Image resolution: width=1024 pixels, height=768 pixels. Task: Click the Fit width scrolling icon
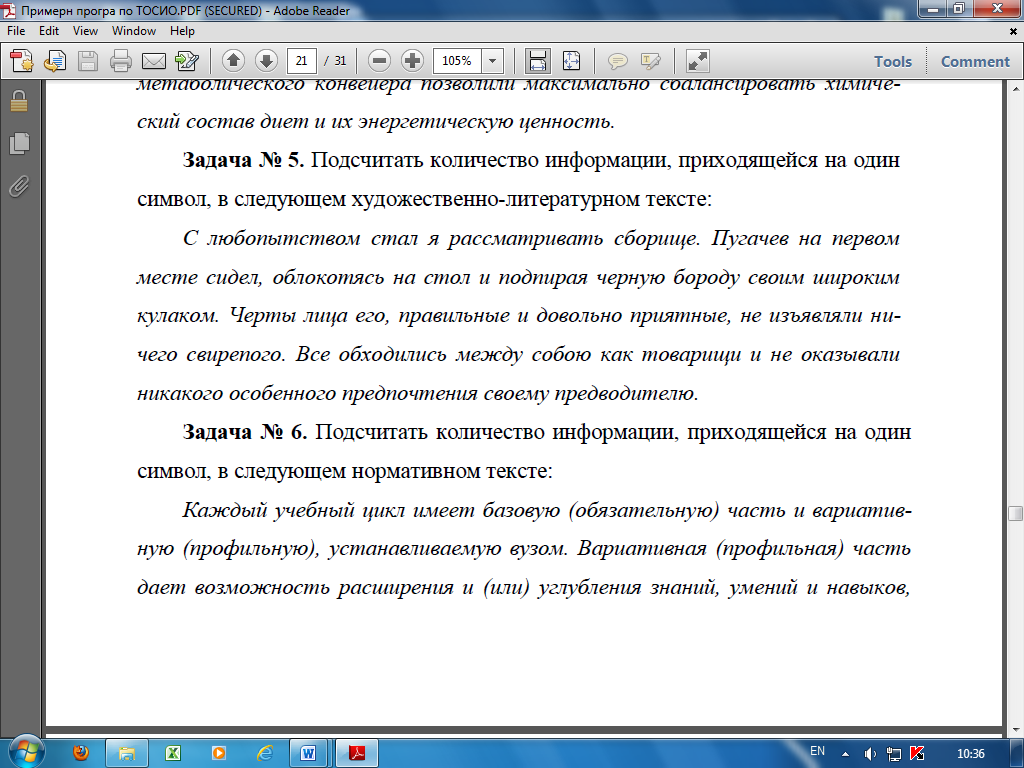click(537, 61)
